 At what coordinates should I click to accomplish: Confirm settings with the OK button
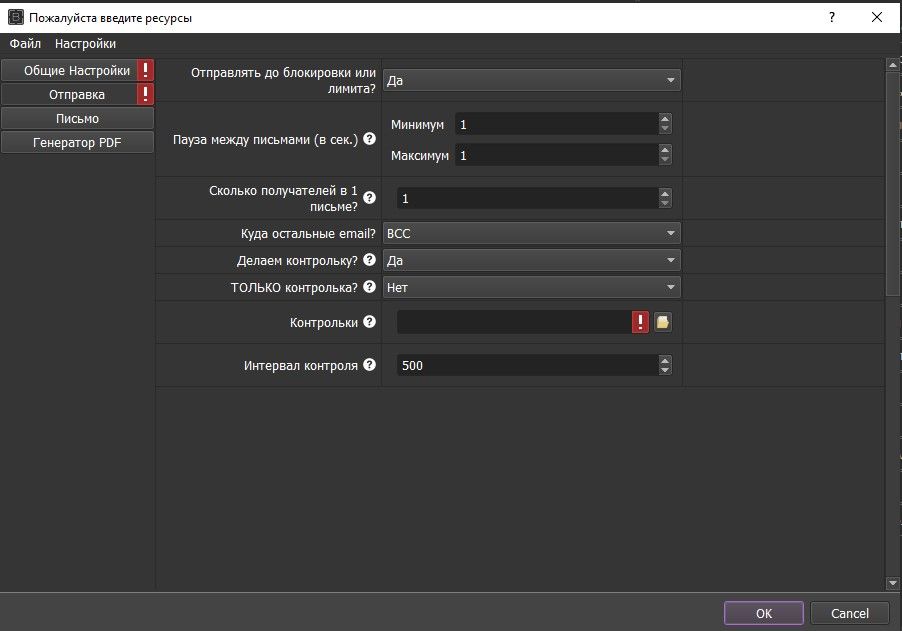point(763,613)
